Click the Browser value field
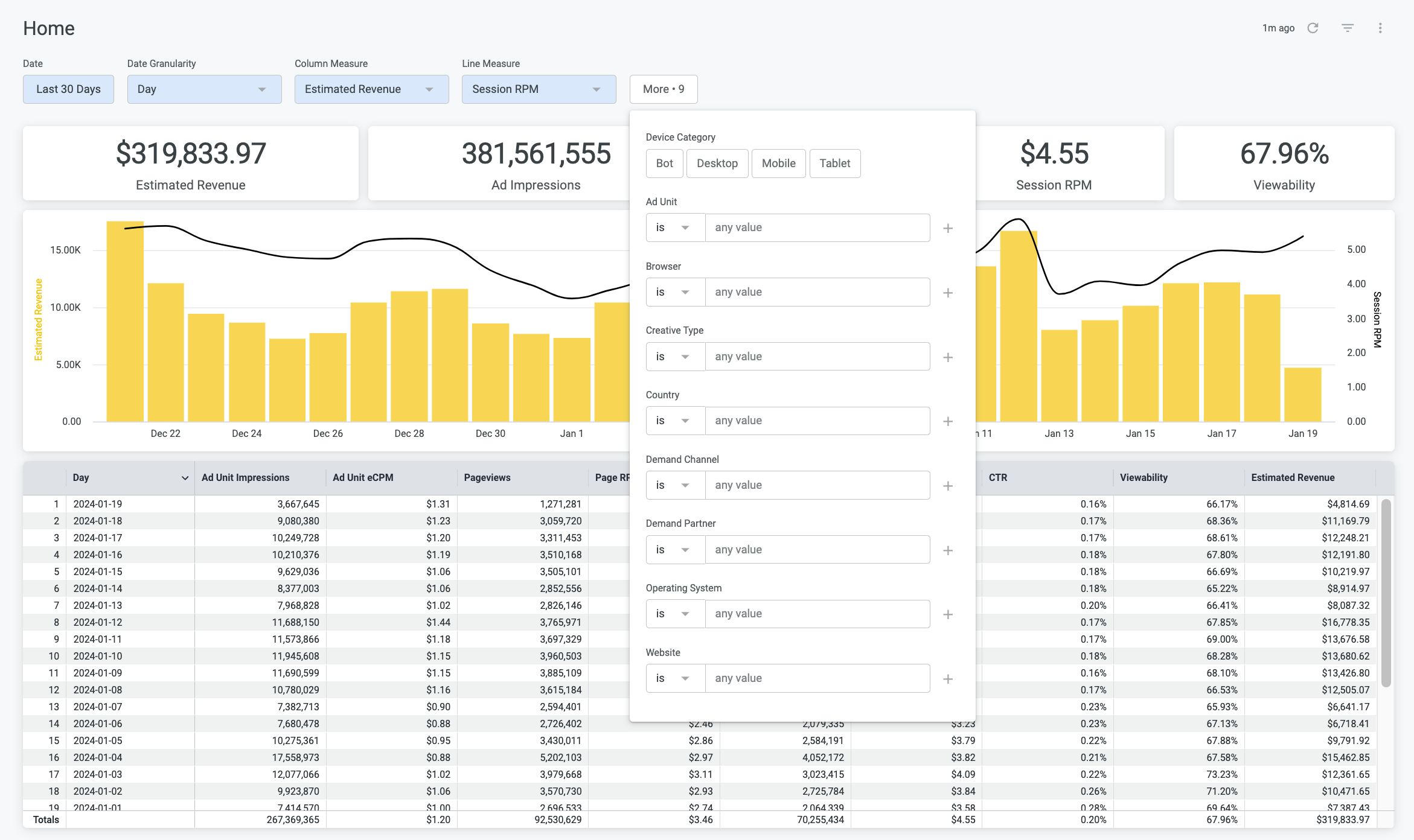This screenshot has height=840, width=1414. (x=817, y=292)
